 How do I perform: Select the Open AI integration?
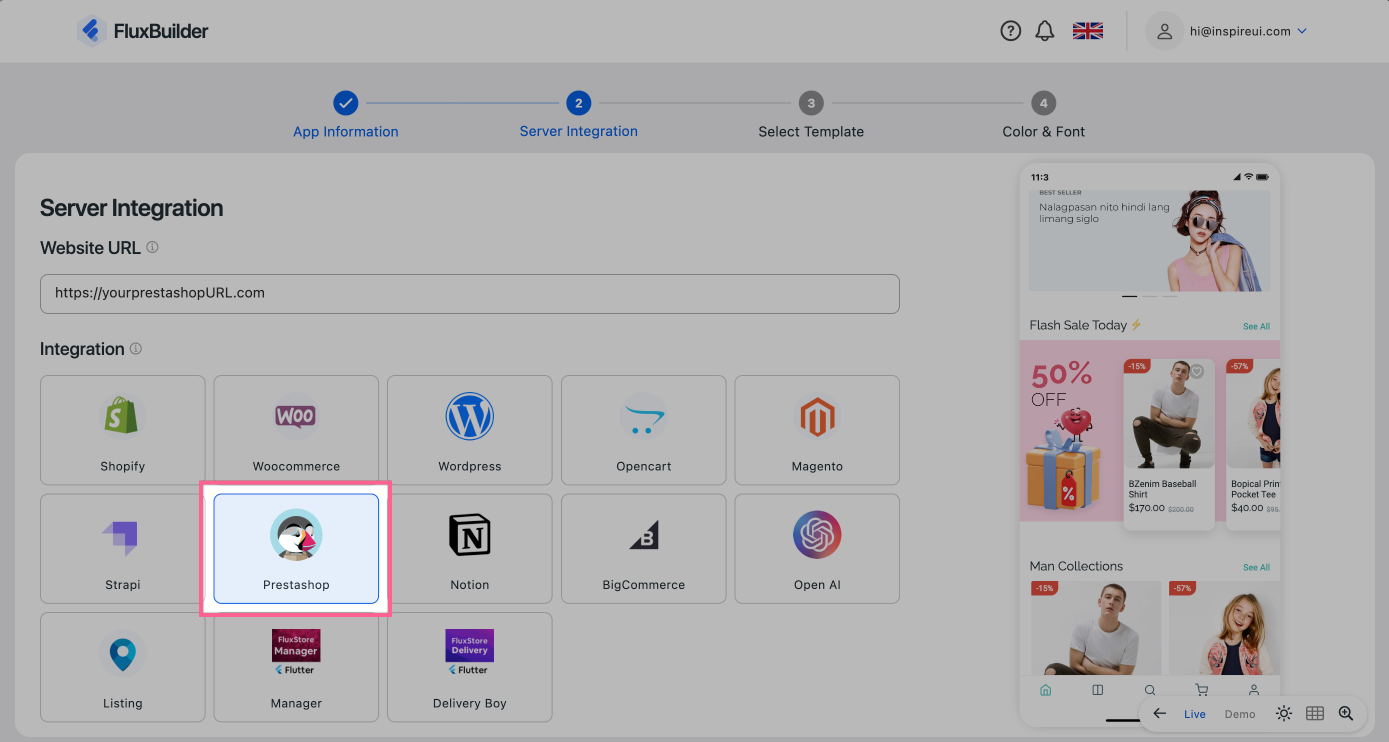pyautogui.click(x=817, y=548)
